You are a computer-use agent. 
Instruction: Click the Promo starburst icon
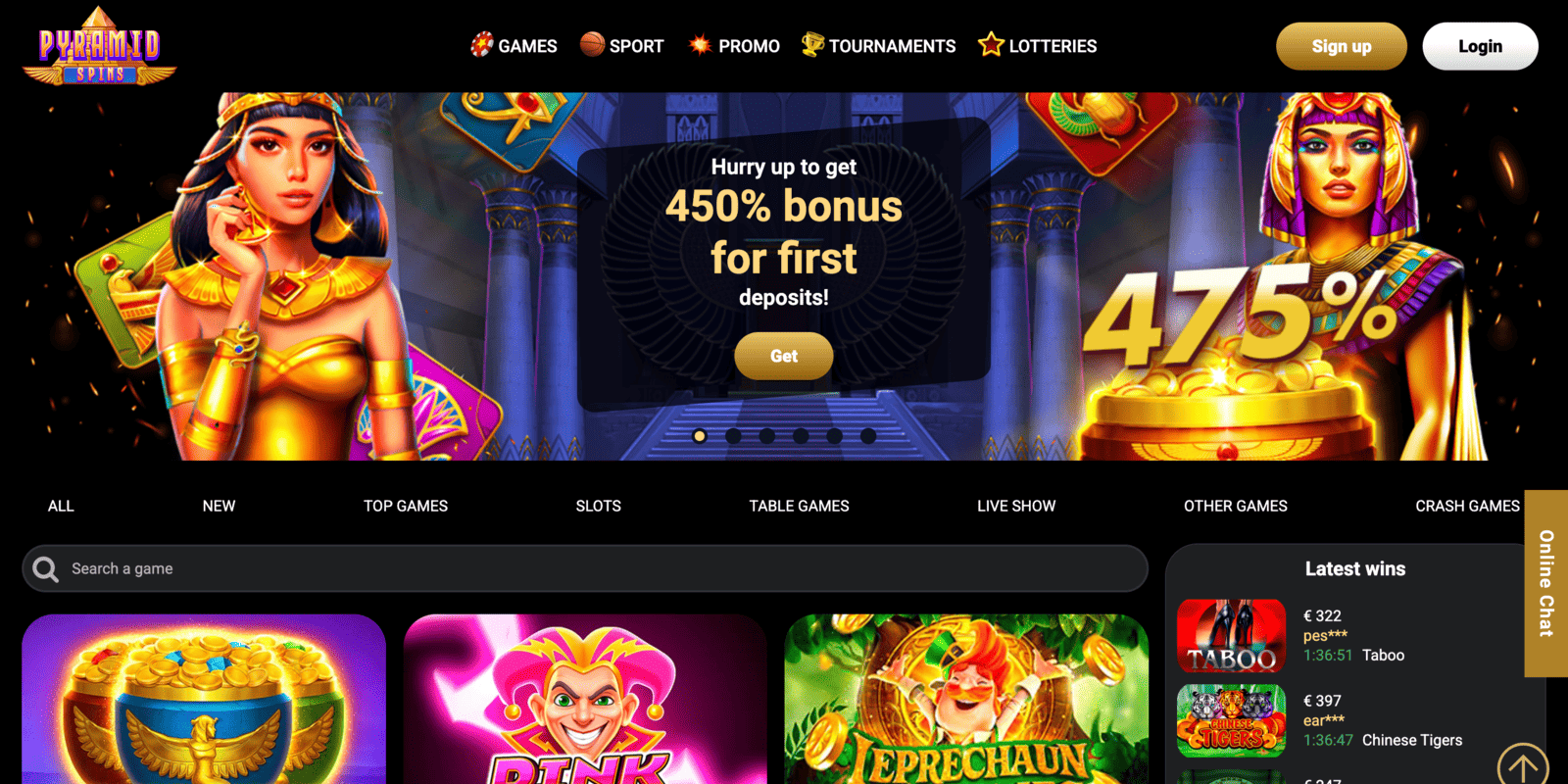click(700, 44)
